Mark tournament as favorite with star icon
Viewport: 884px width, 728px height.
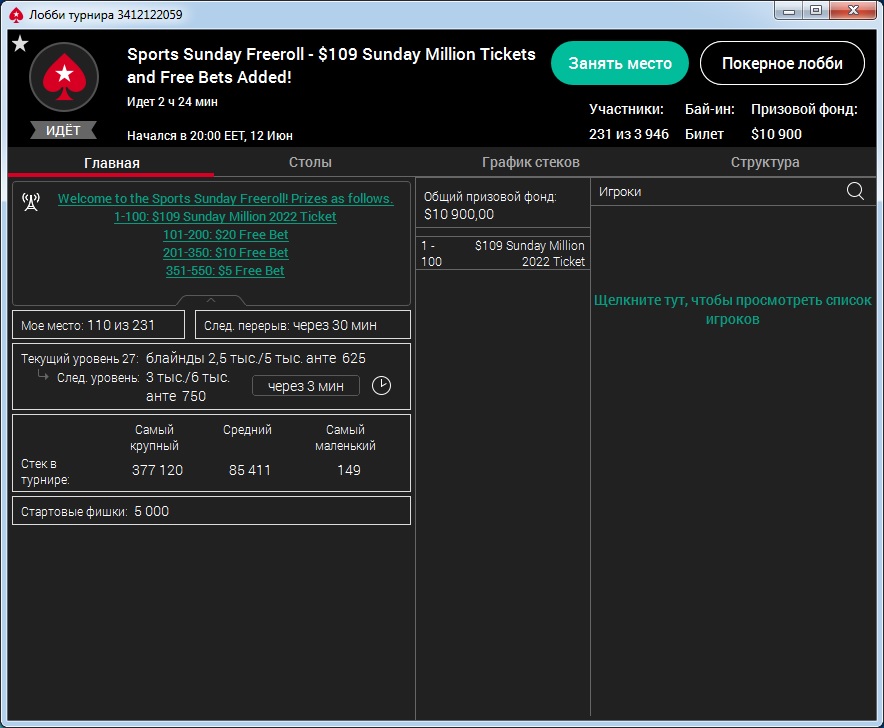pyautogui.click(x=20, y=43)
